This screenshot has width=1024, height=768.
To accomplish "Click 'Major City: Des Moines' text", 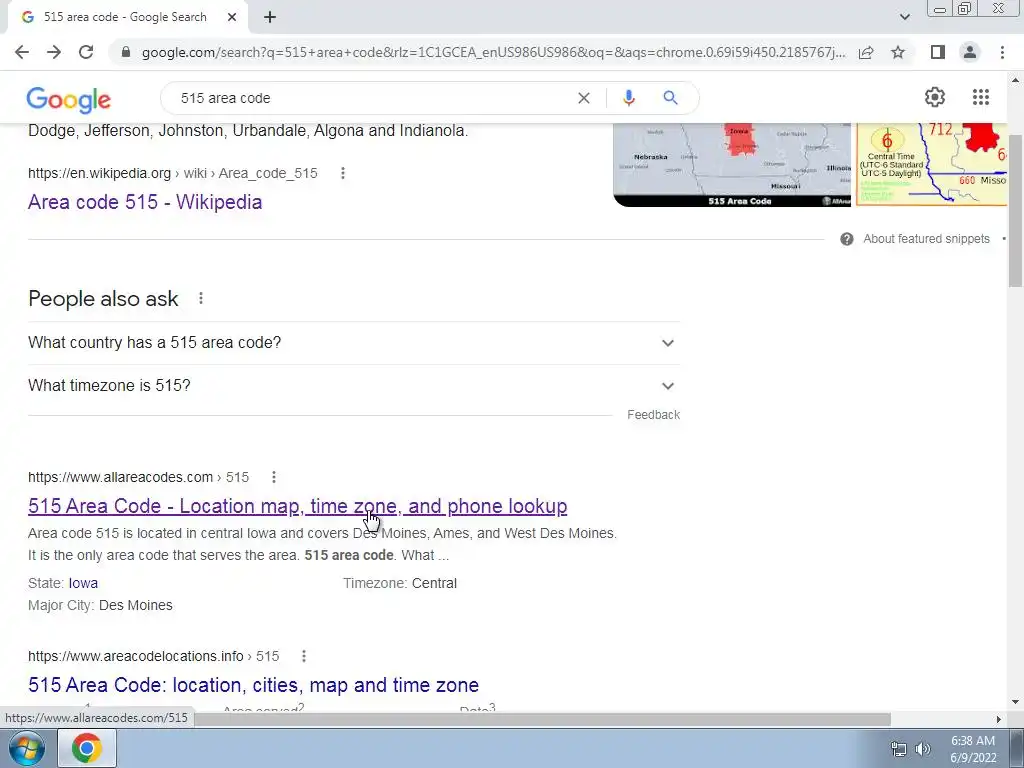I will tap(100, 605).
